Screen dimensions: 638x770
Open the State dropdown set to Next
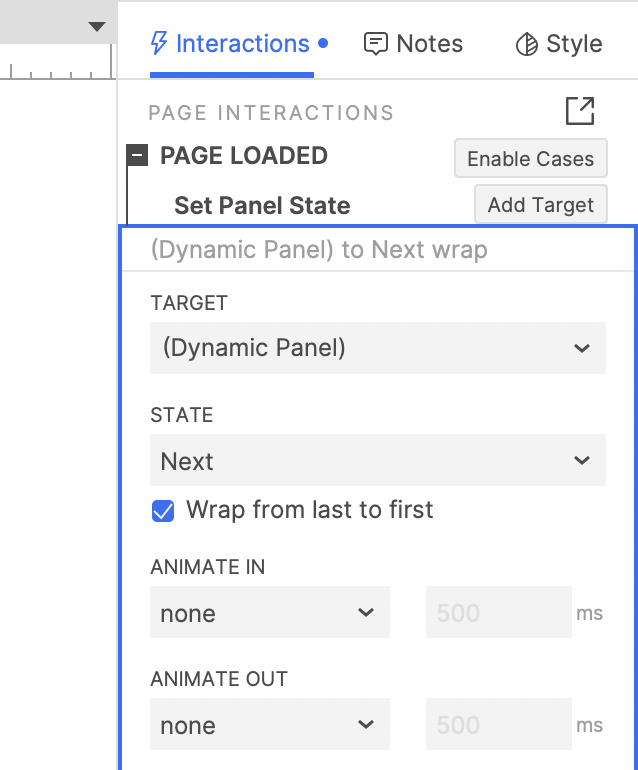coord(377,461)
